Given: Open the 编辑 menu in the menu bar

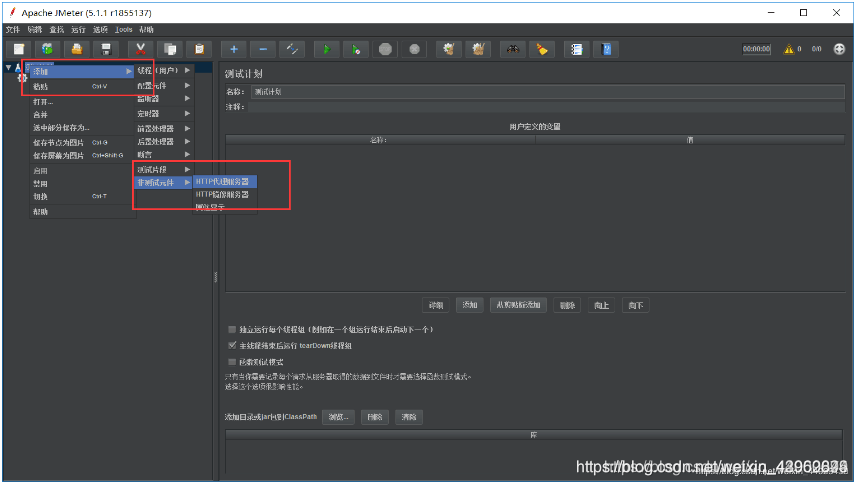Looking at the screenshot, I should [x=34, y=30].
